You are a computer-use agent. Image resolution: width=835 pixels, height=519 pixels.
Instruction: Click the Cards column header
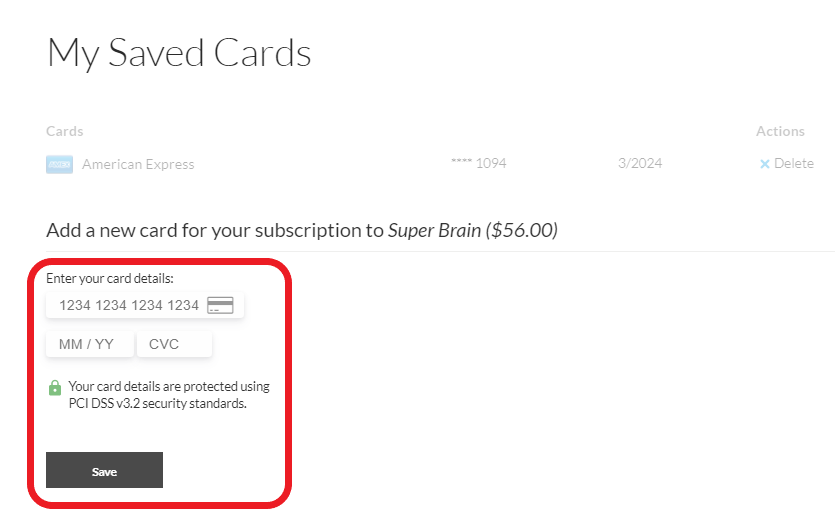pos(65,131)
